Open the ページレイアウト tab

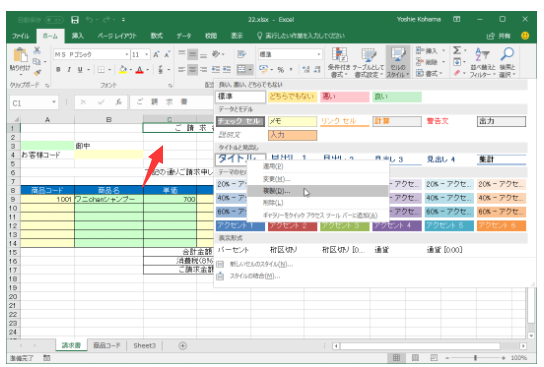coord(117,36)
